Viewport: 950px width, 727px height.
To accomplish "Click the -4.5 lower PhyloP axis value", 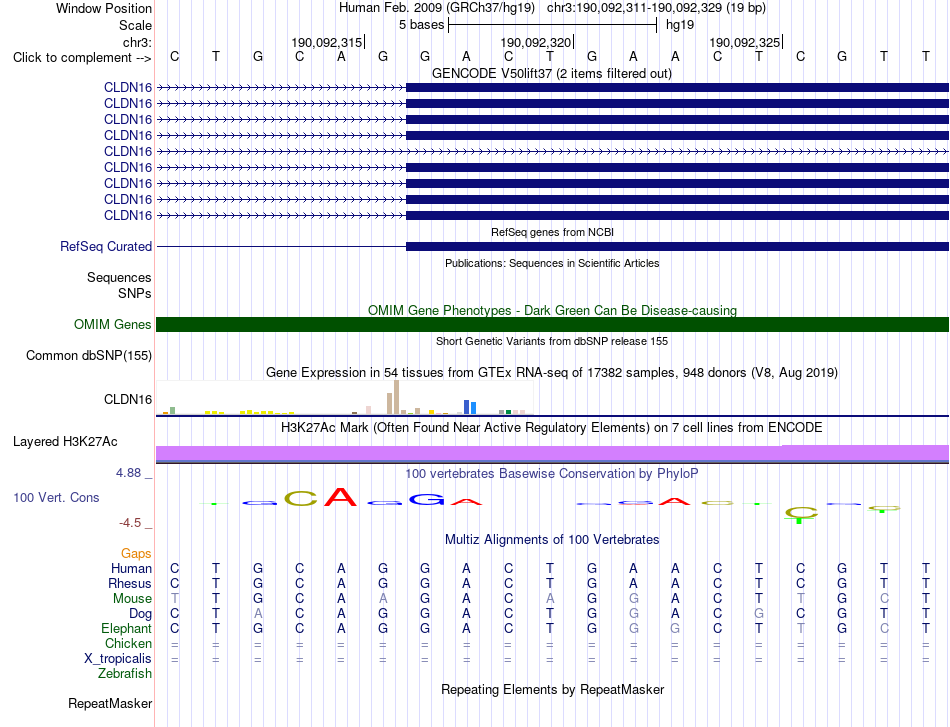I will tap(130, 523).
